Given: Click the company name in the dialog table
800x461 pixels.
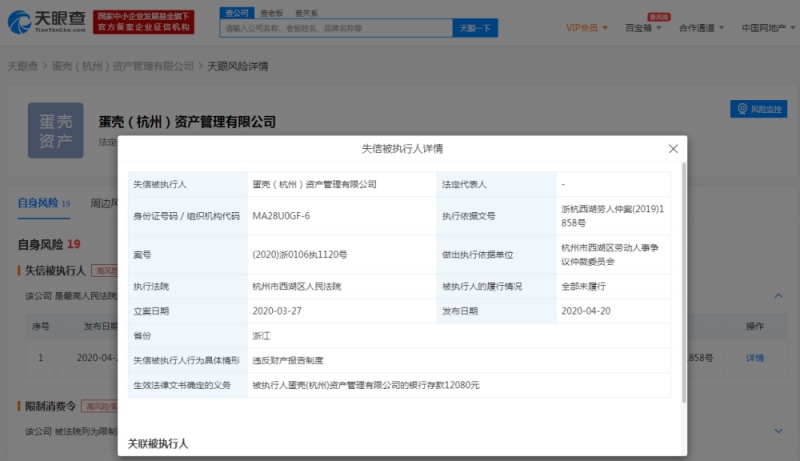Looking at the screenshot, I should coord(314,184).
